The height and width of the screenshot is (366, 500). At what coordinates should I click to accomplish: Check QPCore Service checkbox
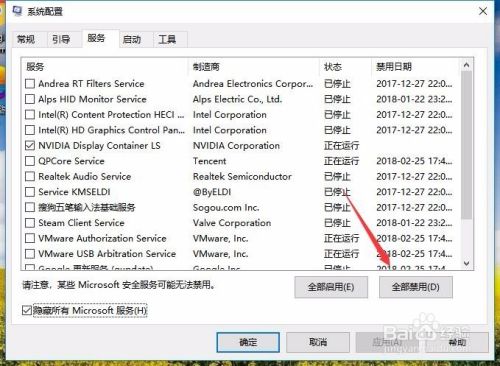coord(30,161)
